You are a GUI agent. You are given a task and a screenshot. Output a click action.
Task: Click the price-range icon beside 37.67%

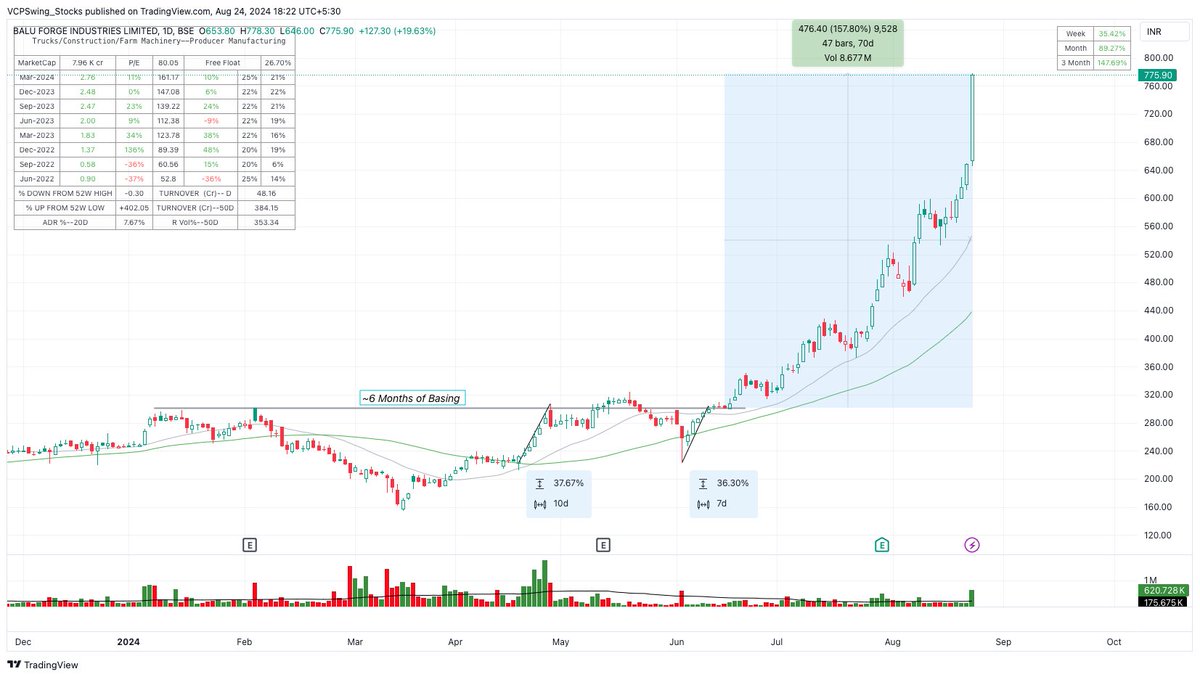click(x=540, y=482)
